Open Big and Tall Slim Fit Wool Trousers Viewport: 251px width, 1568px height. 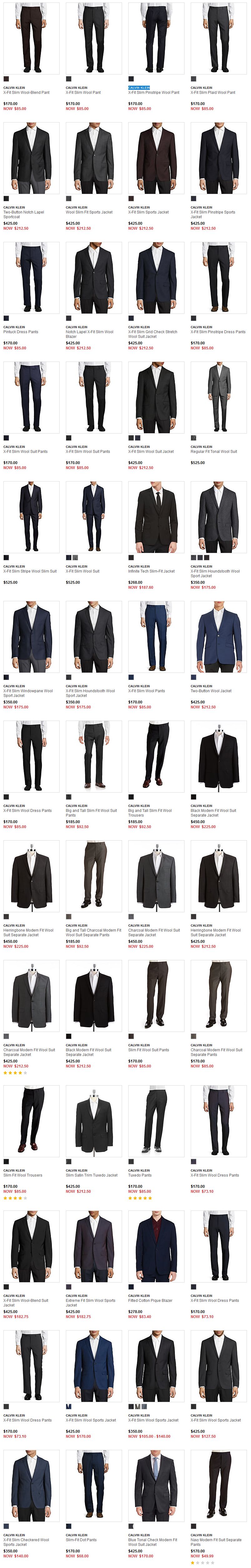[x=150, y=813]
